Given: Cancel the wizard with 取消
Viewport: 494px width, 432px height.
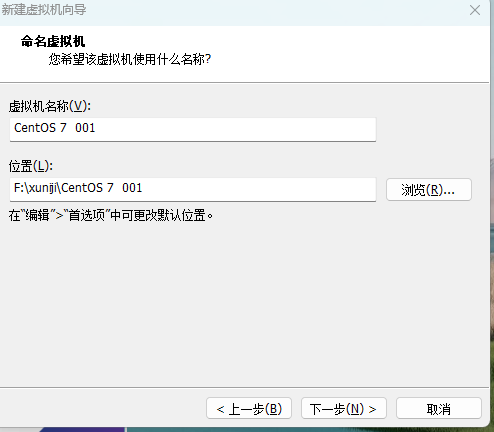Looking at the screenshot, I should click(x=439, y=408).
